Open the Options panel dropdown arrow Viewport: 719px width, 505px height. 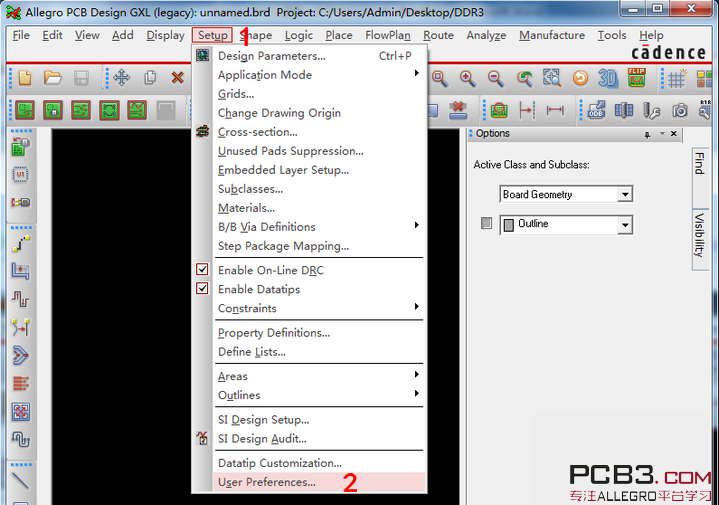[662, 133]
